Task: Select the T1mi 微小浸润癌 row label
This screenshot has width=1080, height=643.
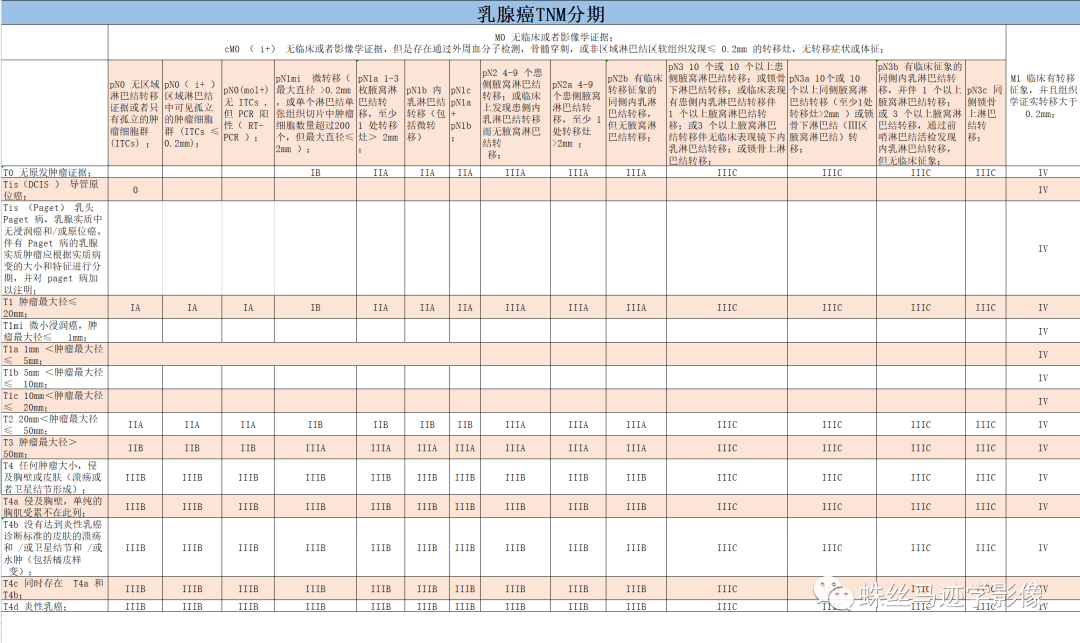Action: pos(54,330)
